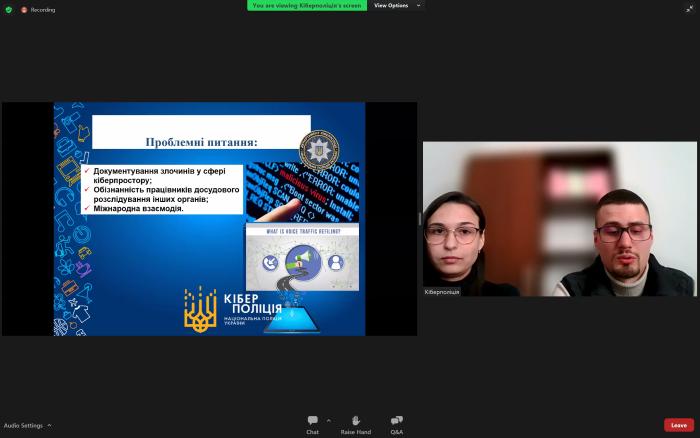The image size is (700, 438).
Task: Exit full screen using top-right arrows icon
Action: click(689, 8)
